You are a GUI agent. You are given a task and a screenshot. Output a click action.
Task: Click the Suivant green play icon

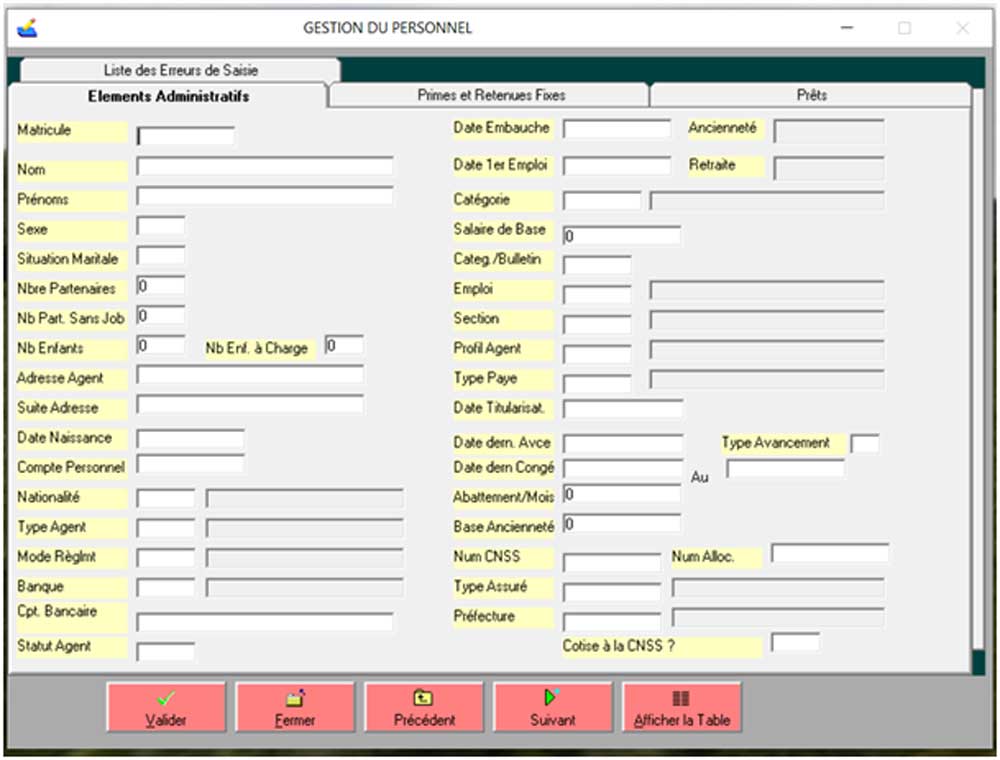[552, 698]
